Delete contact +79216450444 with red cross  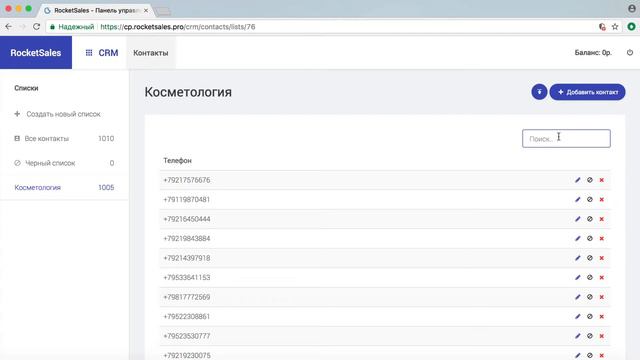coord(602,219)
